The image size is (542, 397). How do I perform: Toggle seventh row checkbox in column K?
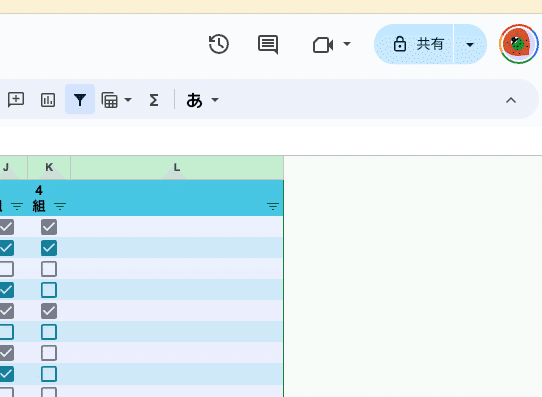click(x=49, y=353)
